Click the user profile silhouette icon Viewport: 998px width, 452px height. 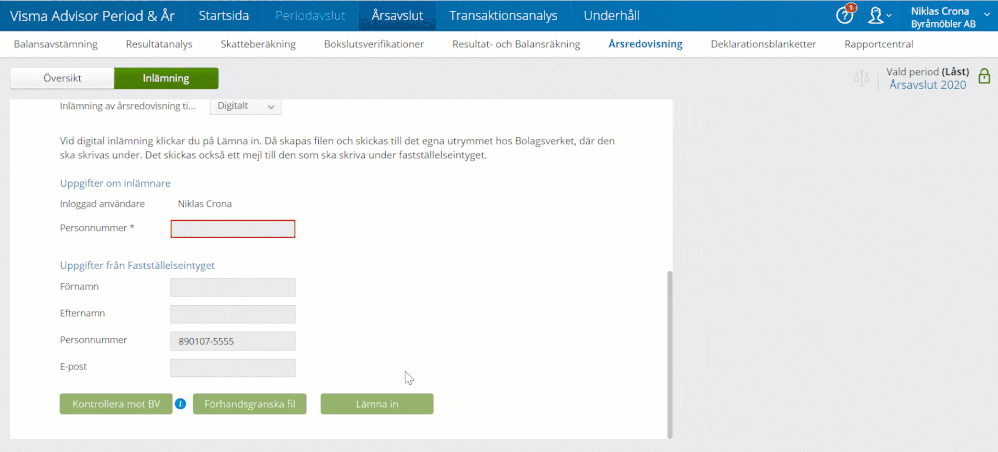coord(877,15)
